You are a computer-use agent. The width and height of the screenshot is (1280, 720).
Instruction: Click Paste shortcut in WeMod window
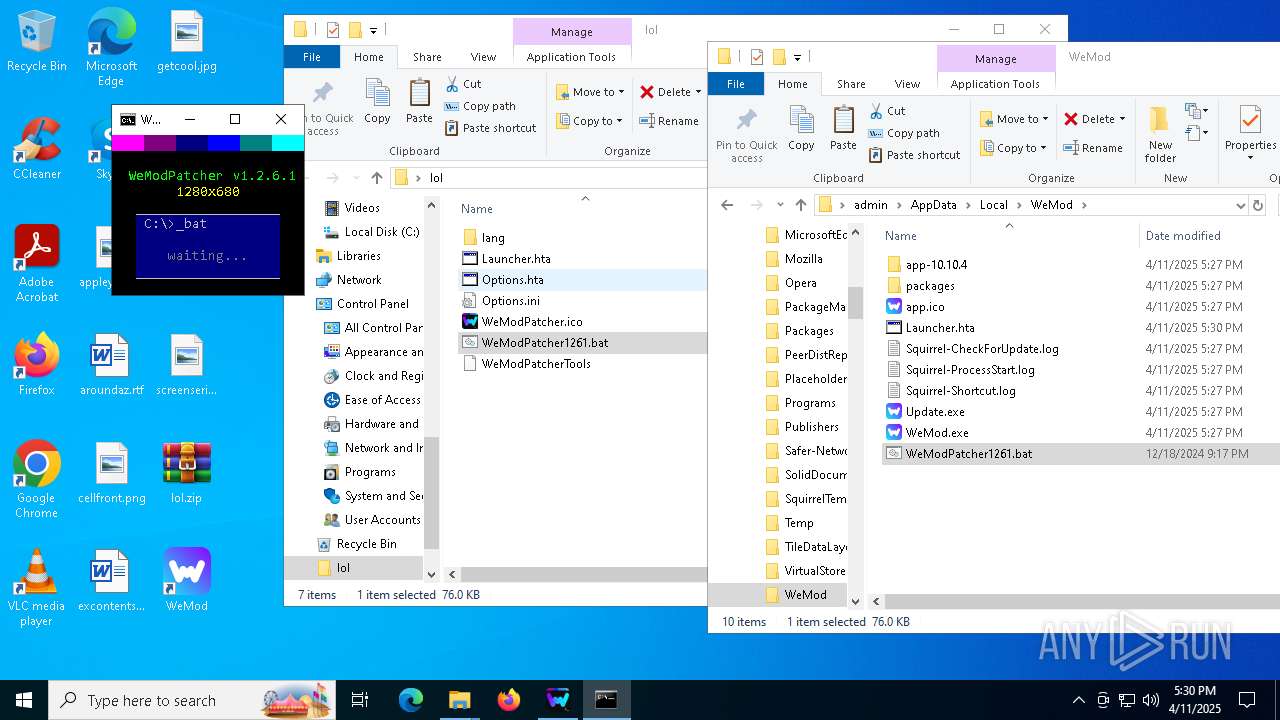[x=914, y=155]
